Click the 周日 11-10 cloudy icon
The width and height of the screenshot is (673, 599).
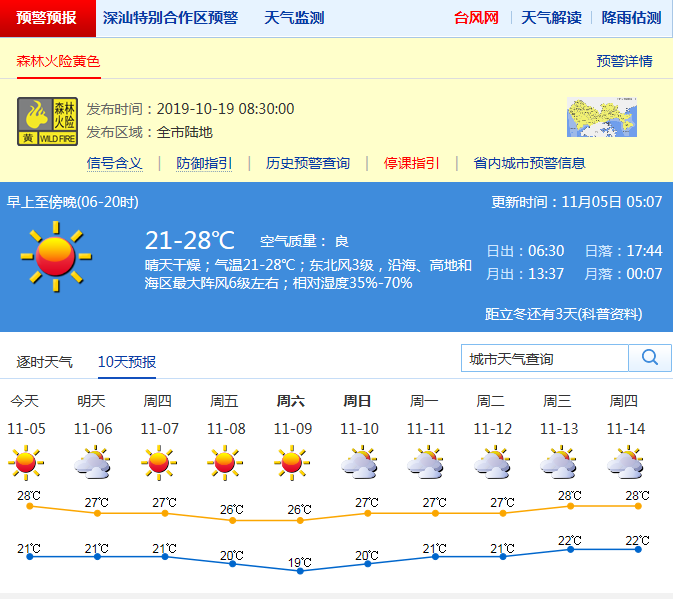point(358,462)
